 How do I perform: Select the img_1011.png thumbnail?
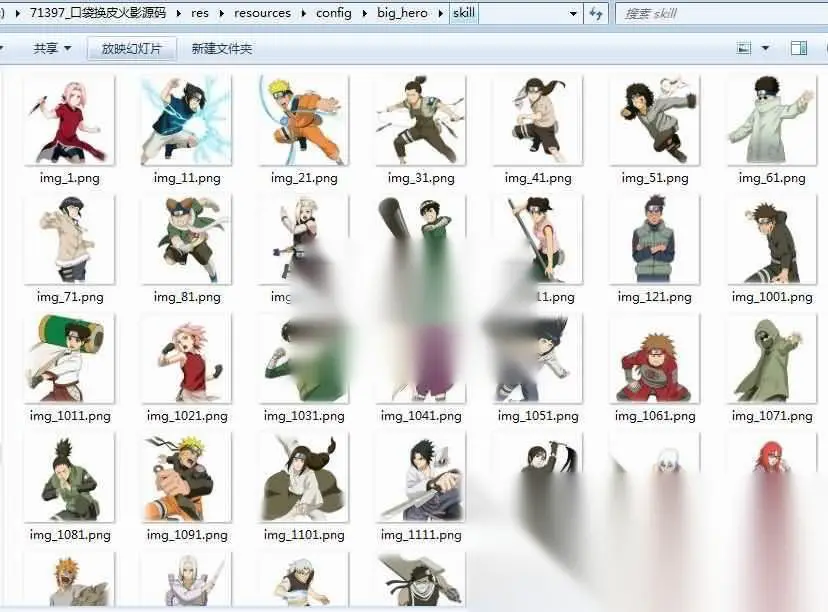pos(69,359)
